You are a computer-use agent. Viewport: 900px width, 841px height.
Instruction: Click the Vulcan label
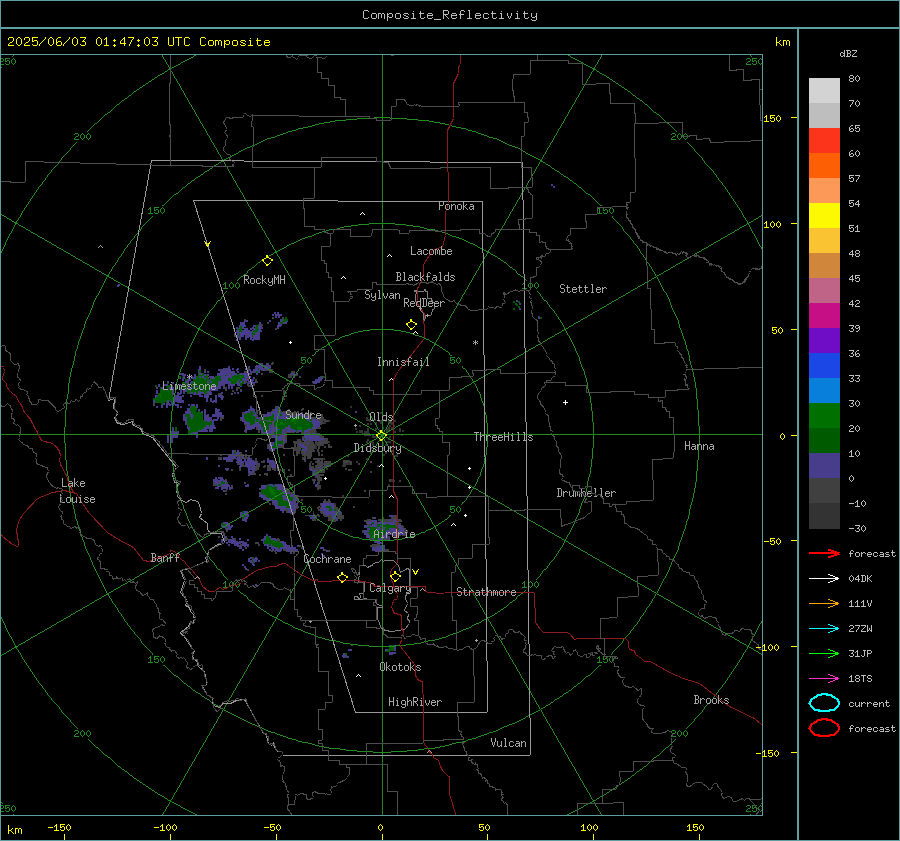coord(509,743)
